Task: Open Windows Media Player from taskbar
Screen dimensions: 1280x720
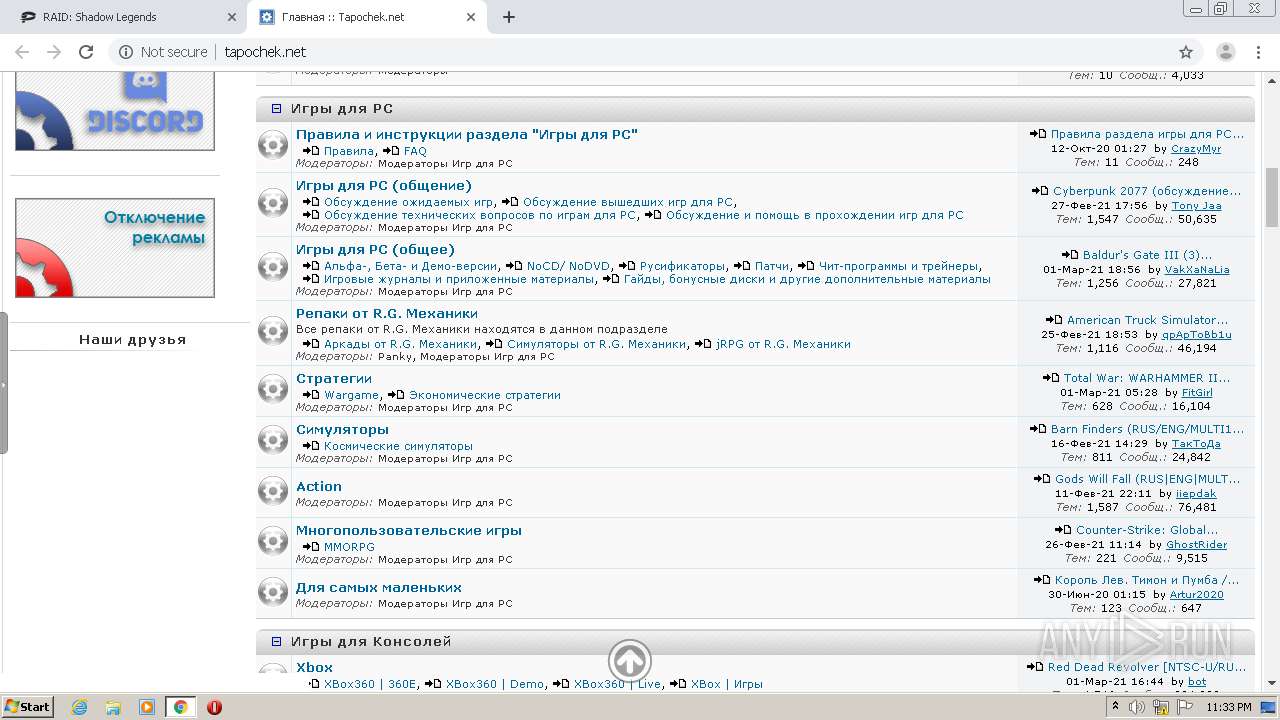Action: pyautogui.click(x=147, y=707)
